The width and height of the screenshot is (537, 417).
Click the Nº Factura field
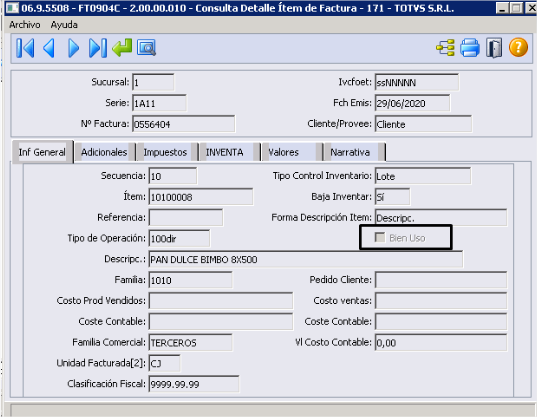pos(184,124)
